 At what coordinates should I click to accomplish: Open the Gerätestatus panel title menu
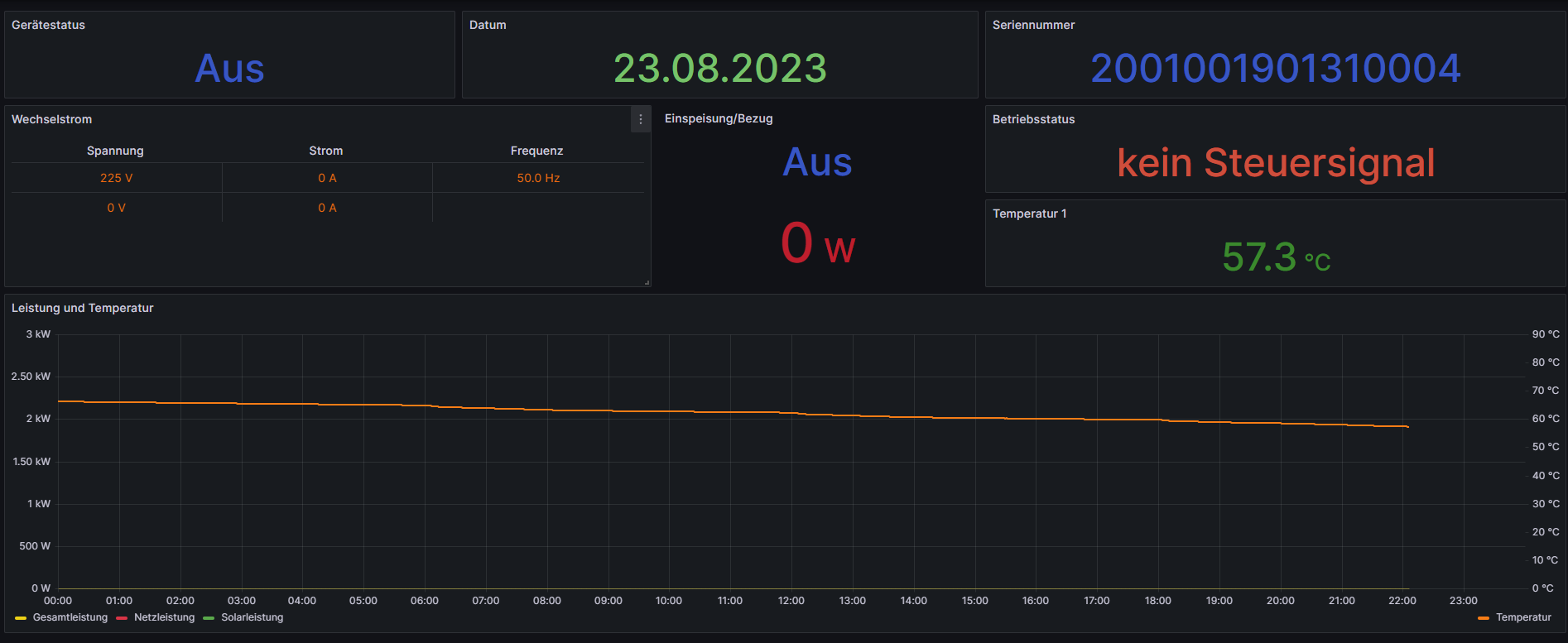[48, 25]
